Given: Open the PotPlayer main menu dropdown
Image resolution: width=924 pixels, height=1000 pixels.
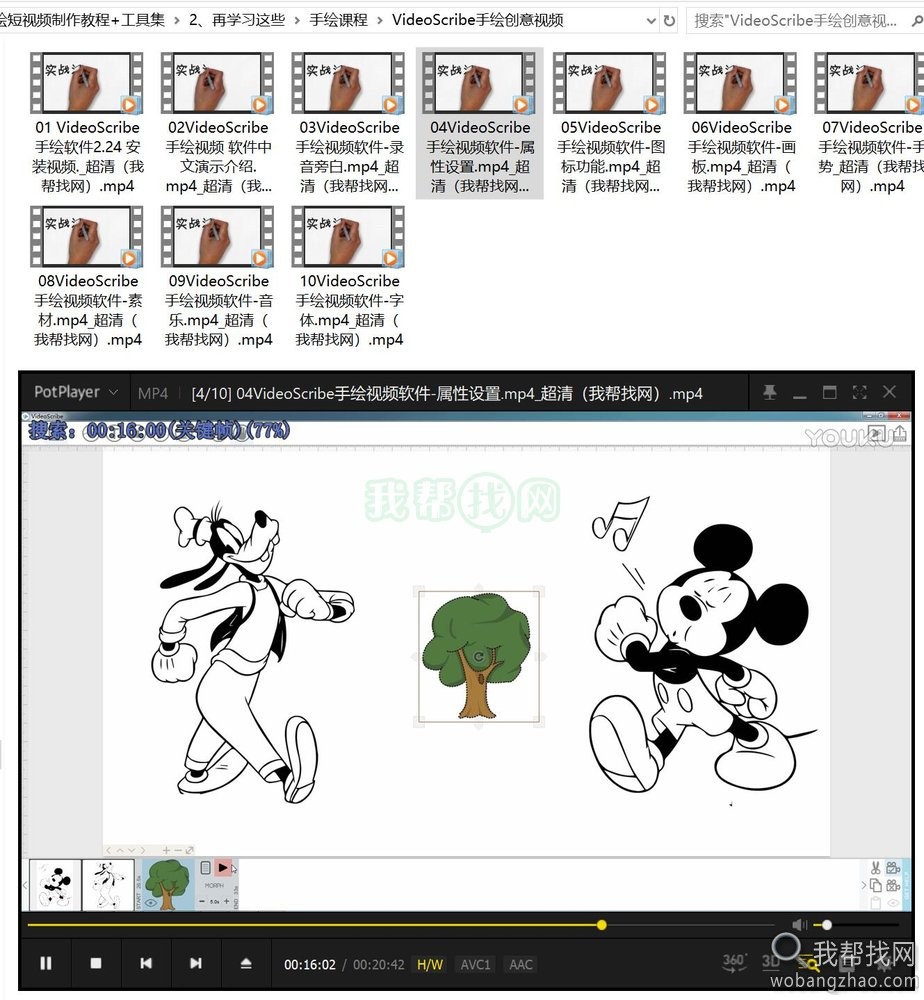Looking at the screenshot, I should (77, 392).
